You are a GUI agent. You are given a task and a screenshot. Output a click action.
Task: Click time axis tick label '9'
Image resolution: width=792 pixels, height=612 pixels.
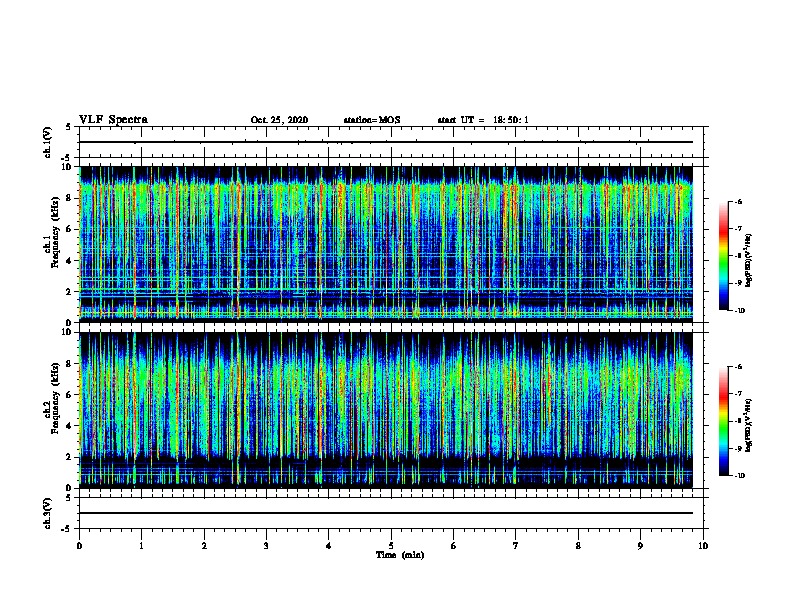click(x=640, y=546)
